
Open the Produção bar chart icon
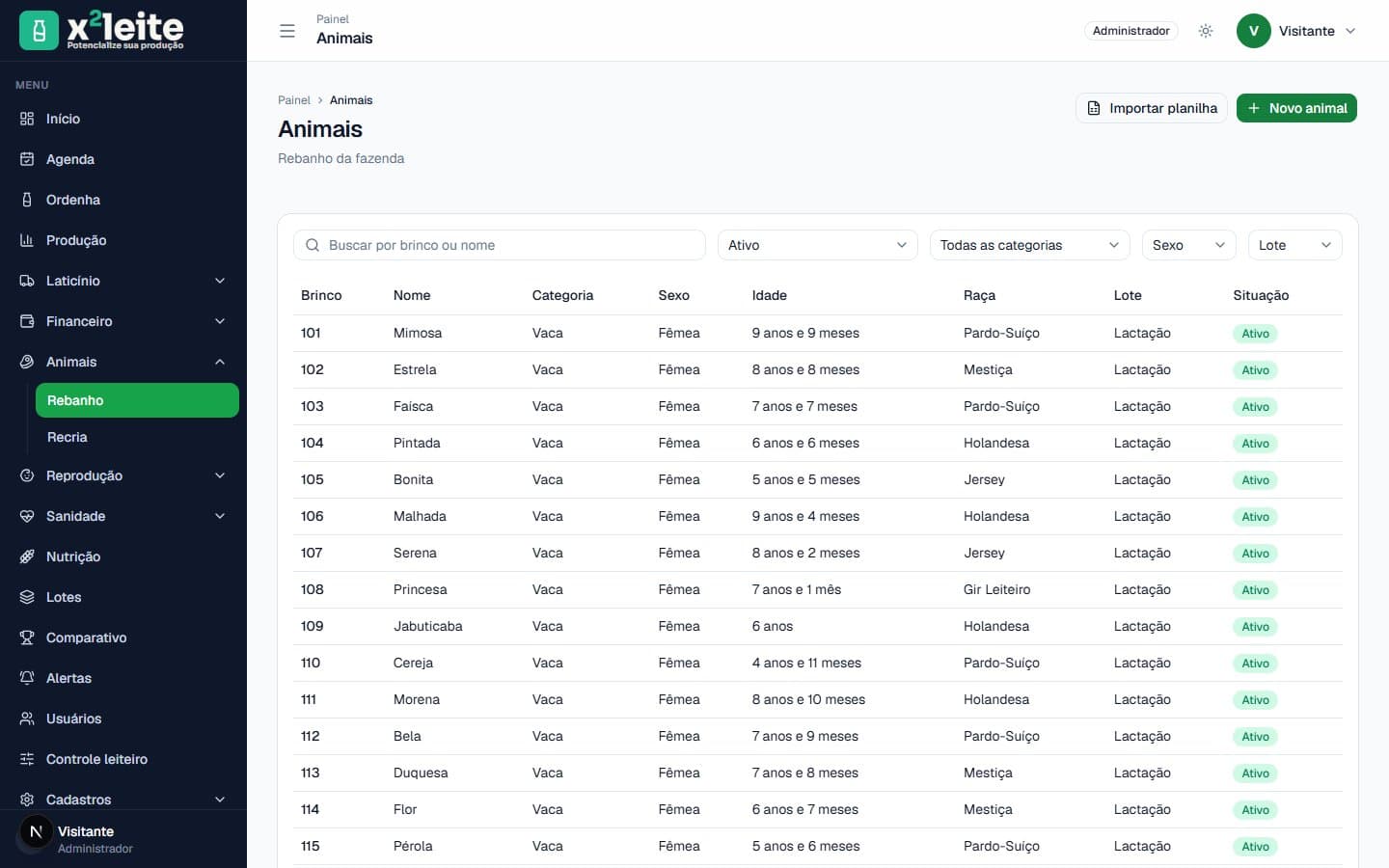click(27, 240)
